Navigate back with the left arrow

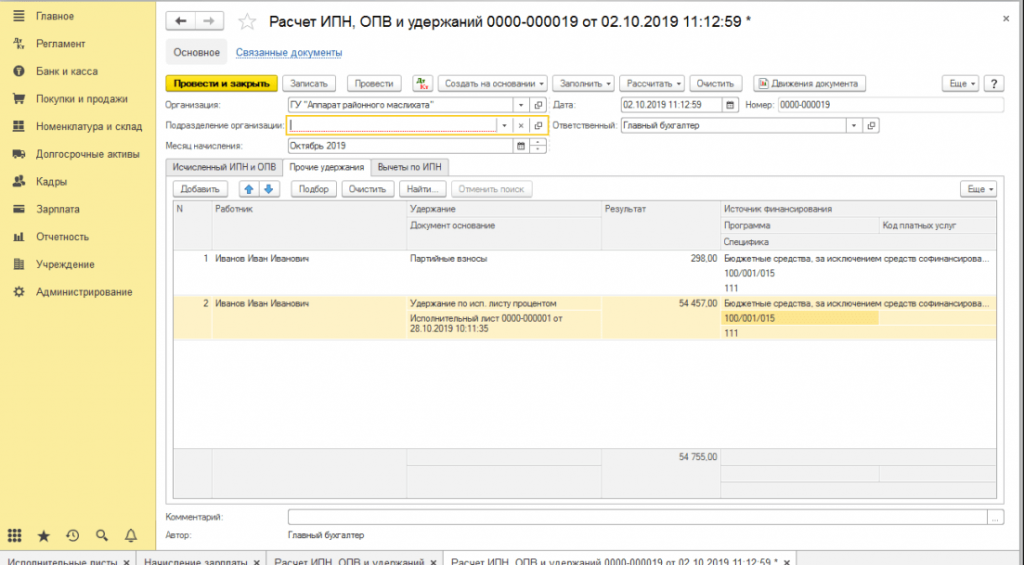click(x=181, y=21)
